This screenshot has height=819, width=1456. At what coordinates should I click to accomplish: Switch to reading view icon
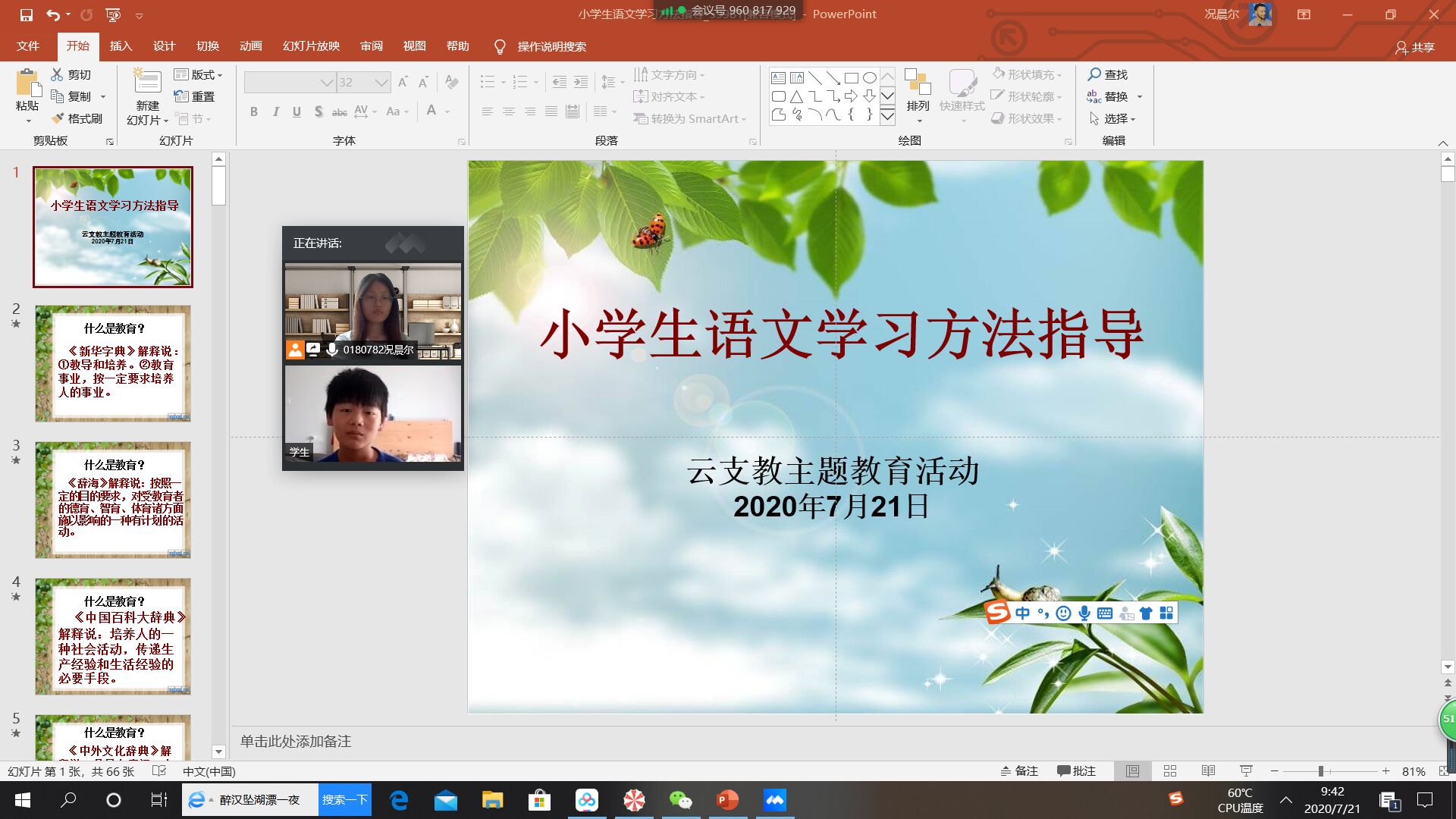coord(1208,770)
